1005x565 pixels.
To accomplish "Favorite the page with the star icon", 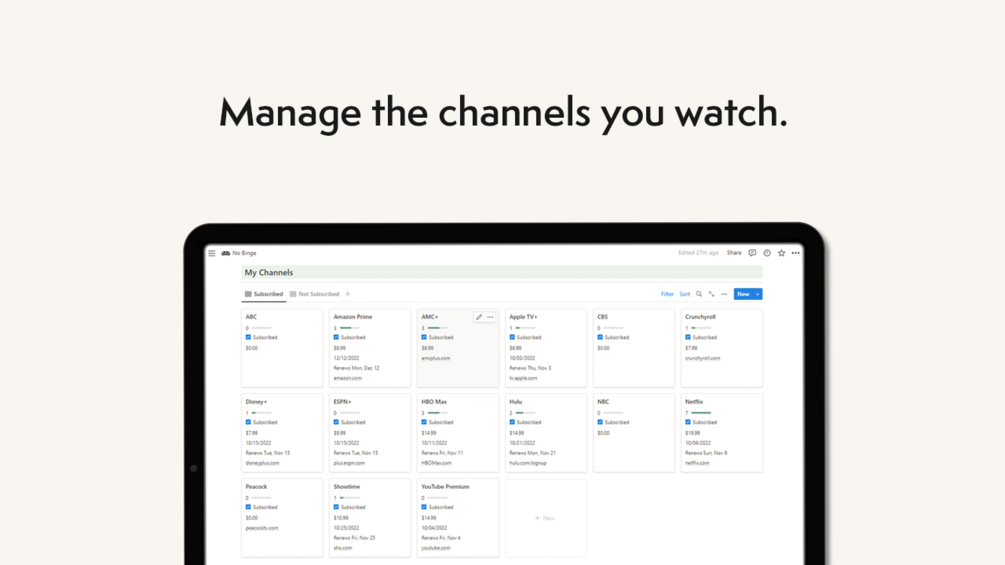I will click(781, 253).
